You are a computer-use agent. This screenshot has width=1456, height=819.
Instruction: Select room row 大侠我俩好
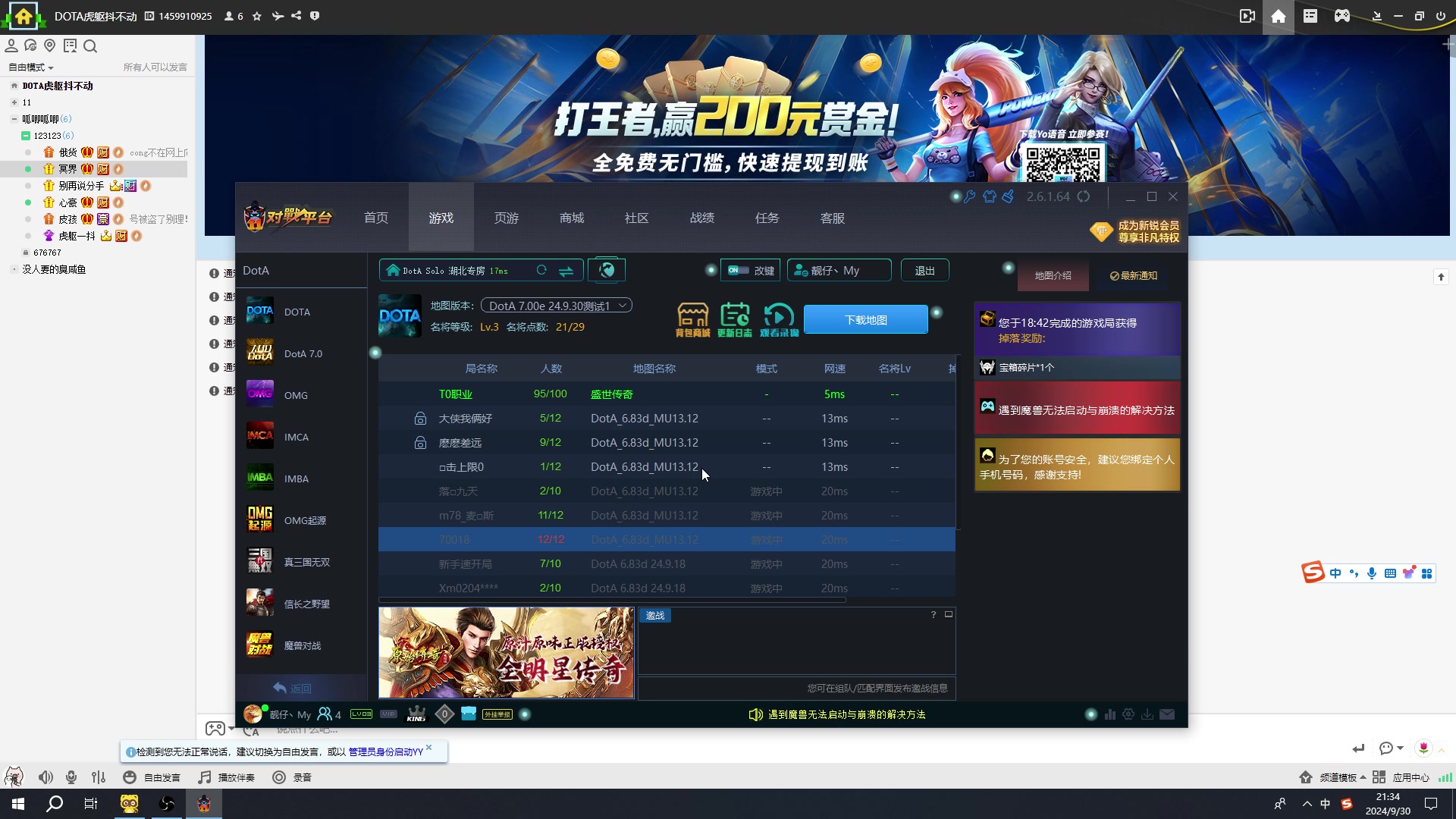(667, 419)
